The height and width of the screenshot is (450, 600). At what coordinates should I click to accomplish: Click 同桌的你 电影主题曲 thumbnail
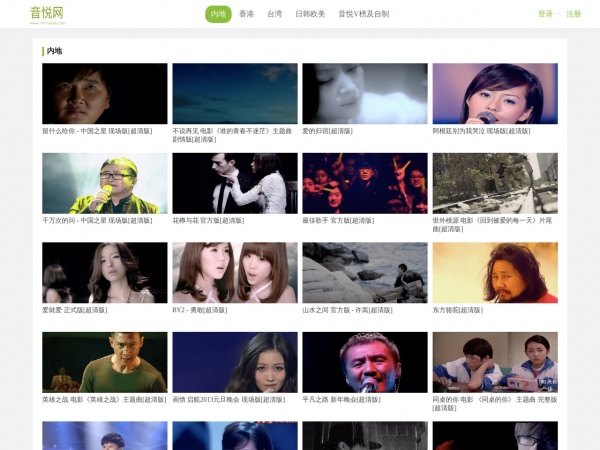click(x=495, y=362)
